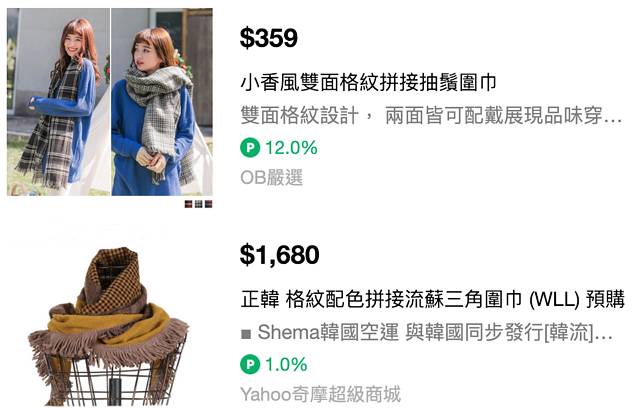This screenshot has width=644, height=408.
Task: Click the Shema韓國空運 product description
Action: [x=426, y=332]
